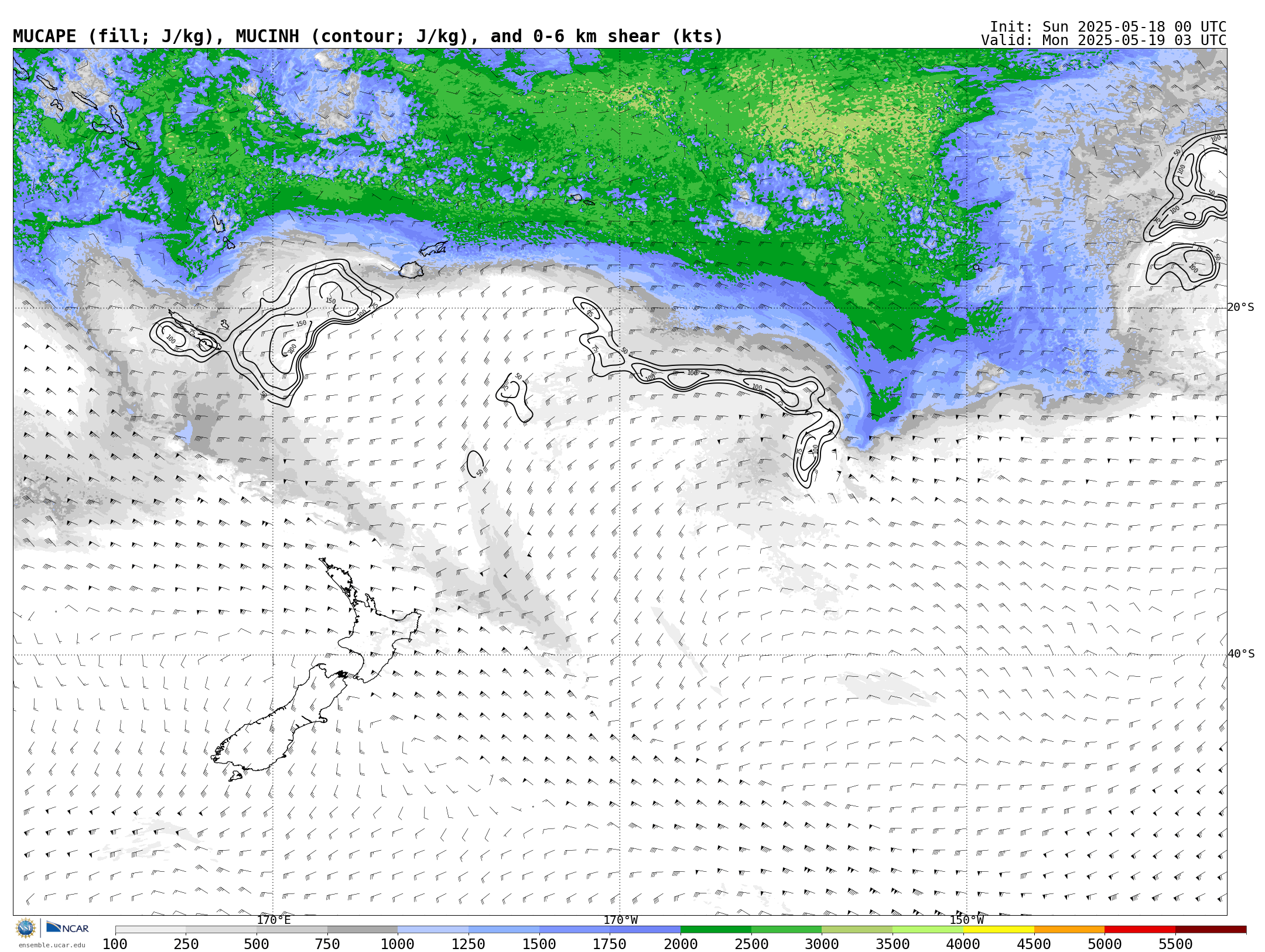Click the colorbar tick label 1000
This screenshot has height=952, width=1265.
(398, 944)
